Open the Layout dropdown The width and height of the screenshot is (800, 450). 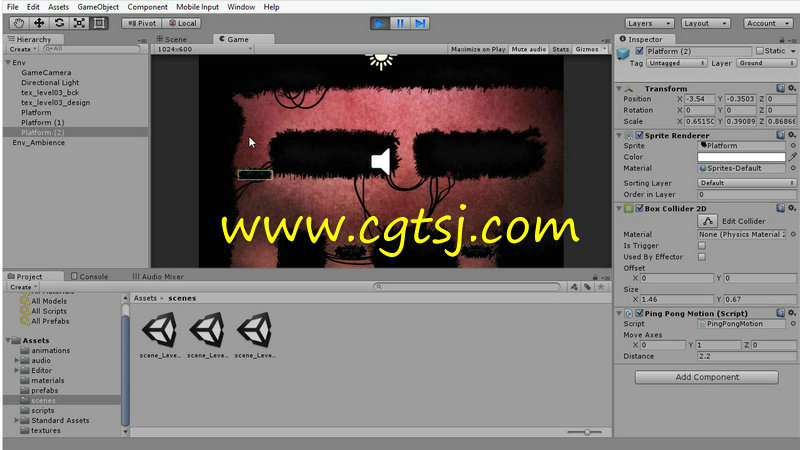705,23
